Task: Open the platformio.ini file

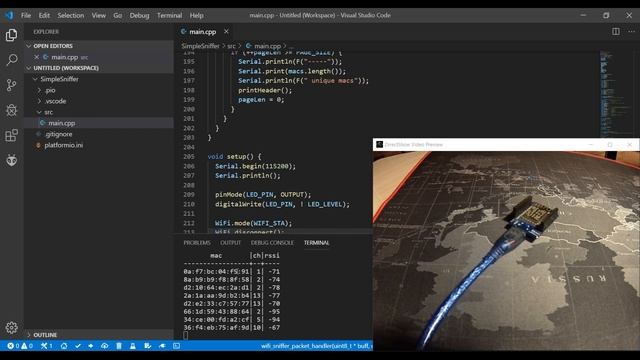Action: click(99, 145)
